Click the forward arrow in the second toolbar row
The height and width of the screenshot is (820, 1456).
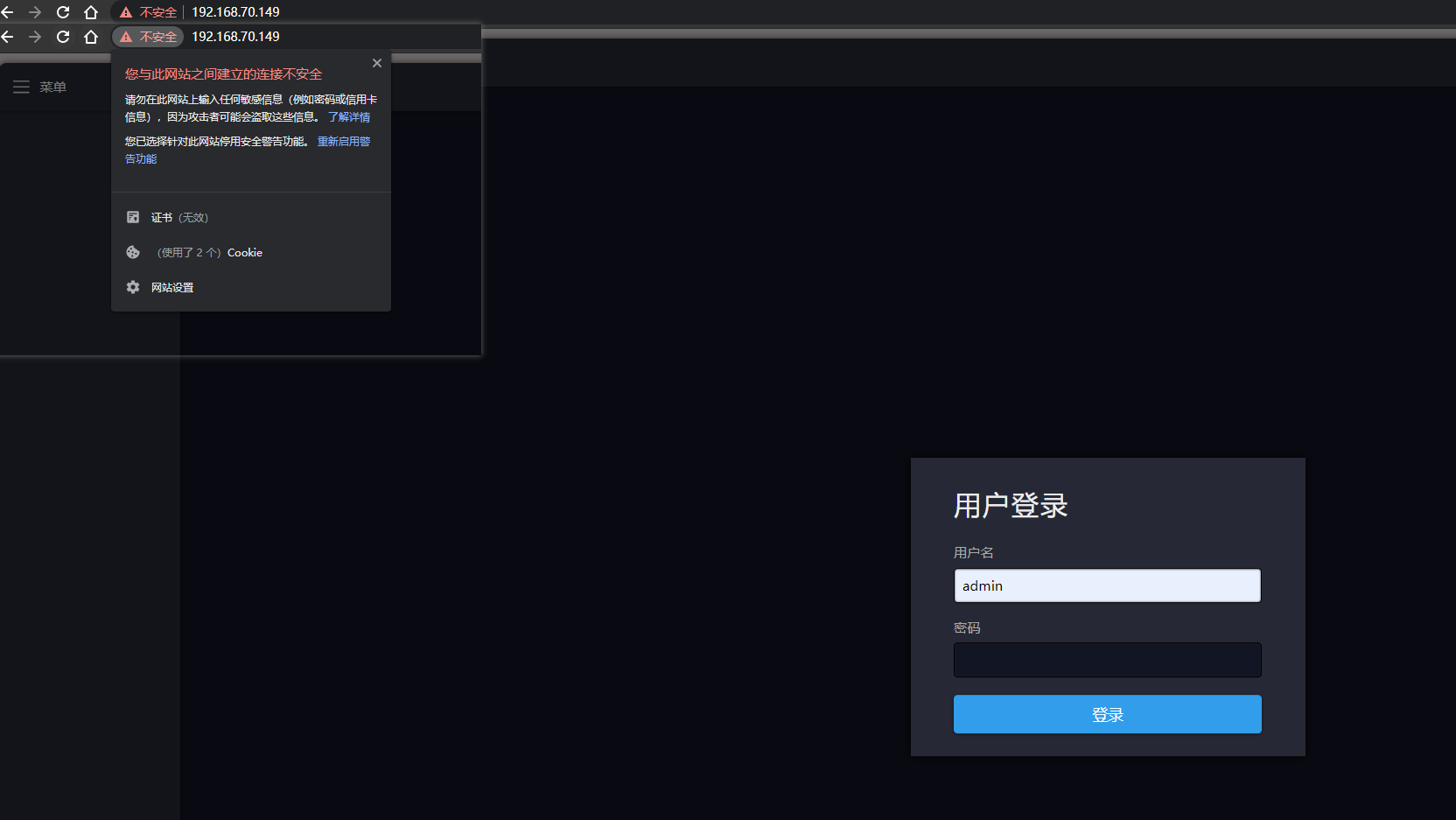pyautogui.click(x=35, y=37)
